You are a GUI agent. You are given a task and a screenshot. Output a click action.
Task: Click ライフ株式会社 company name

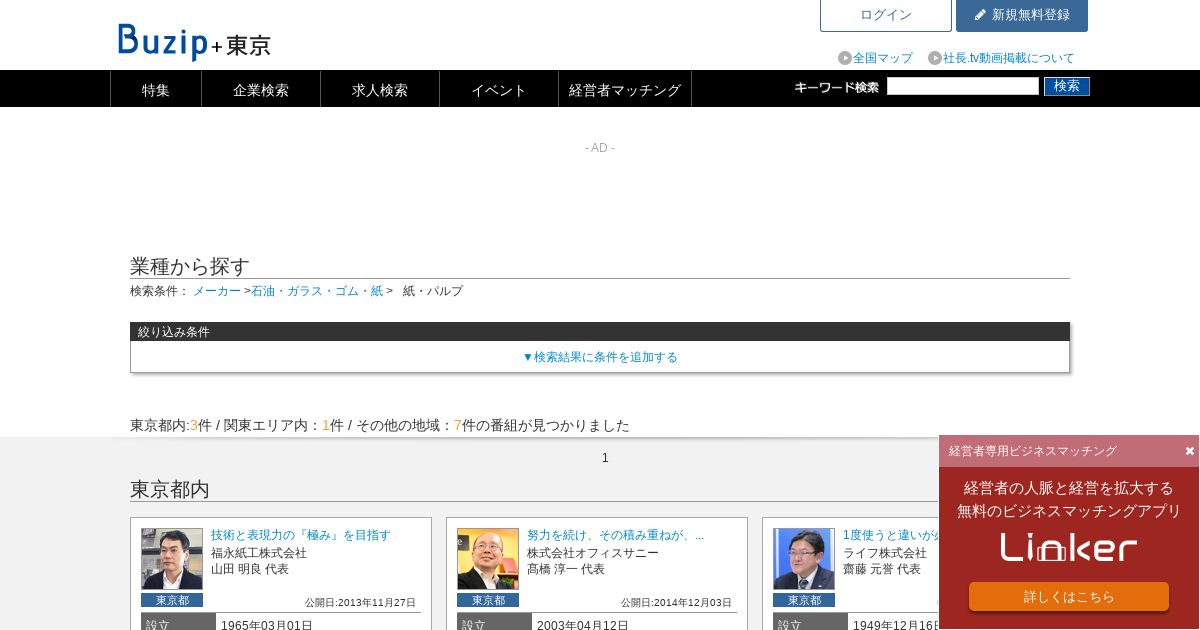(885, 553)
